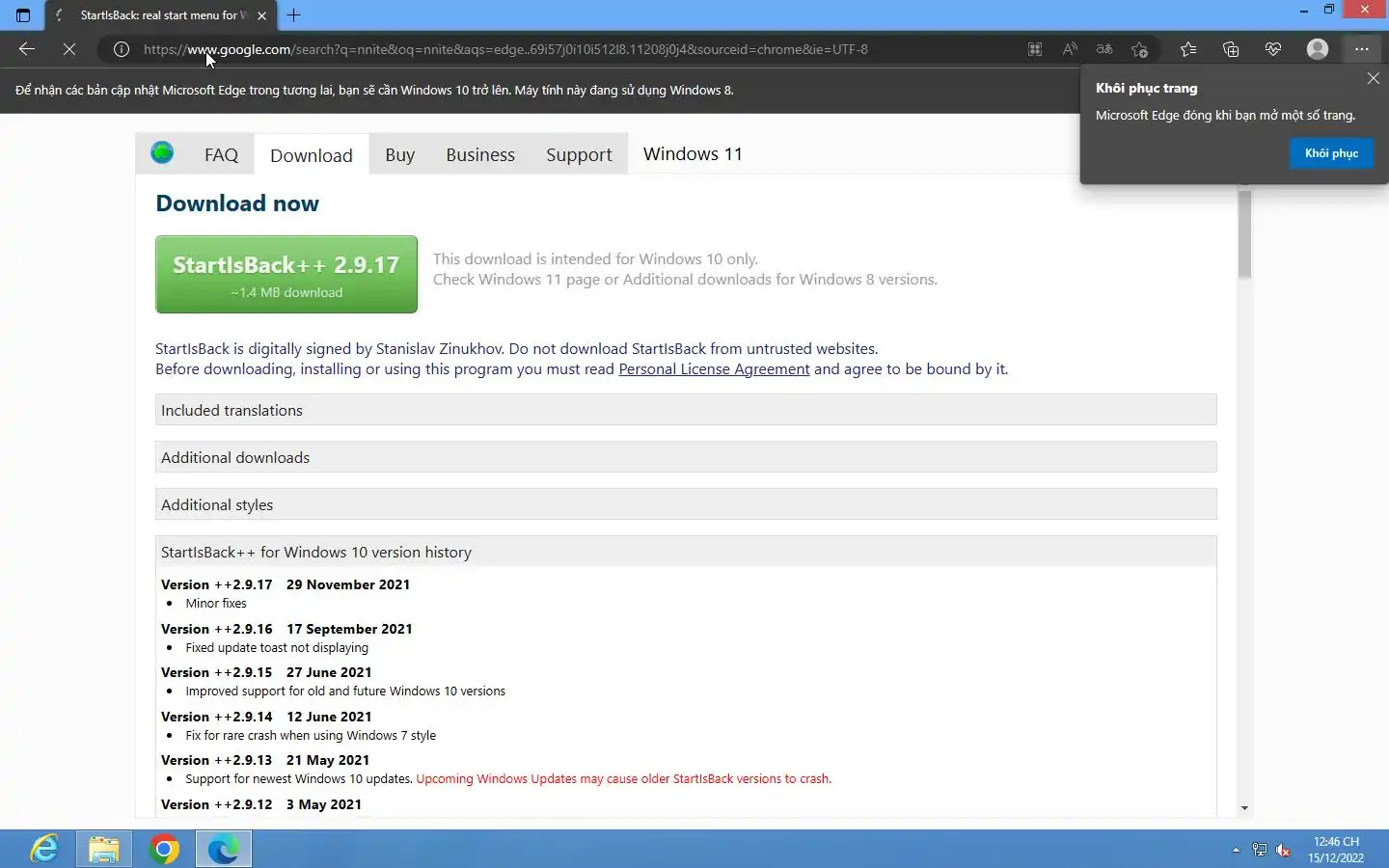Click the scrollbar down arrow
The image size is (1389, 868).
click(x=1244, y=808)
